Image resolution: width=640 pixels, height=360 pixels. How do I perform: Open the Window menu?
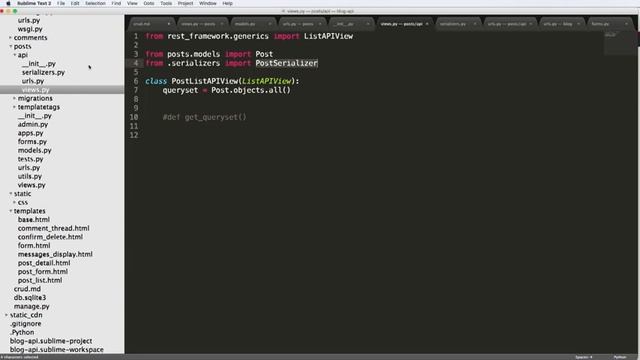(x=208, y=3)
